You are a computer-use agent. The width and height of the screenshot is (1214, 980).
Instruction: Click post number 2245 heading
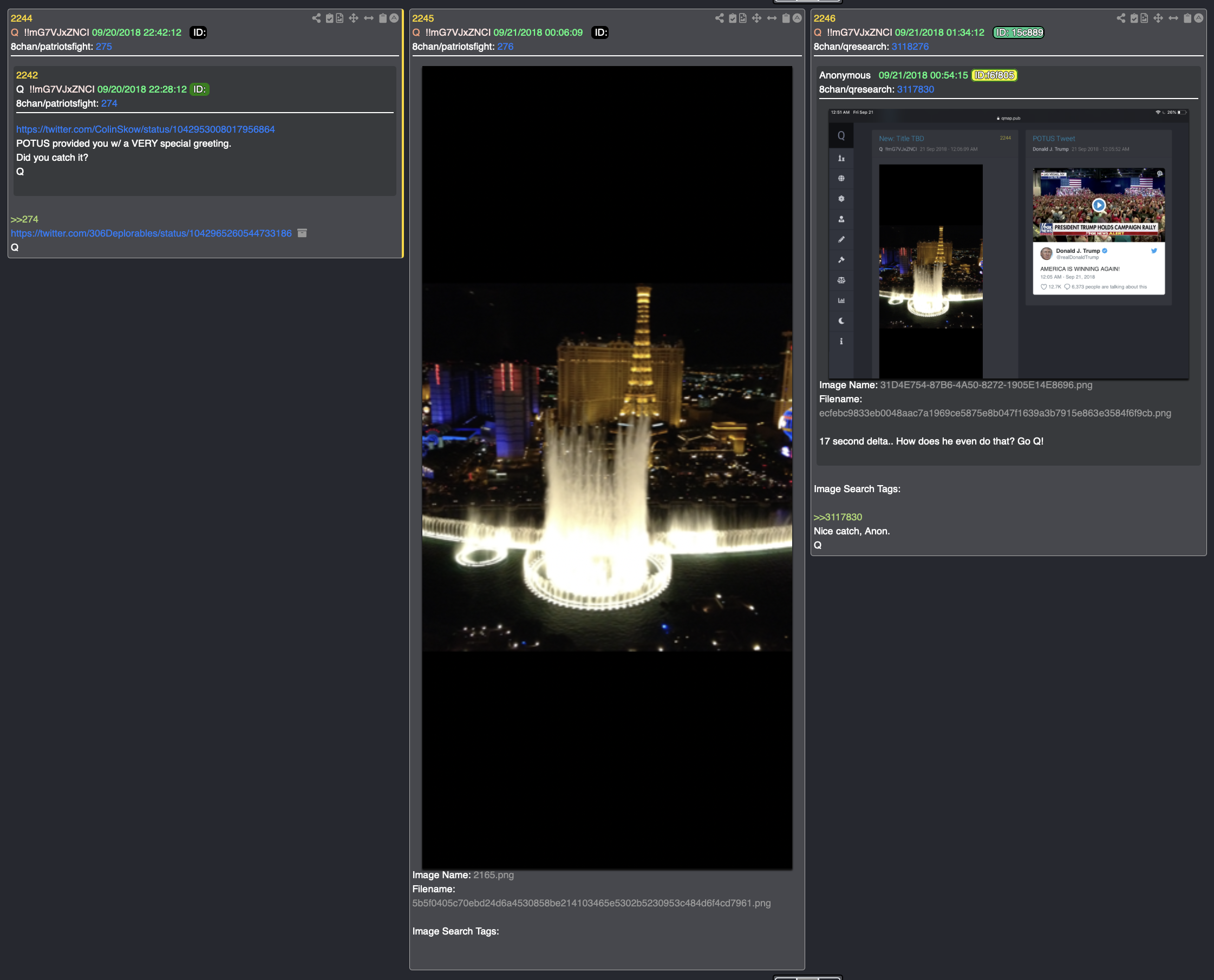click(423, 18)
